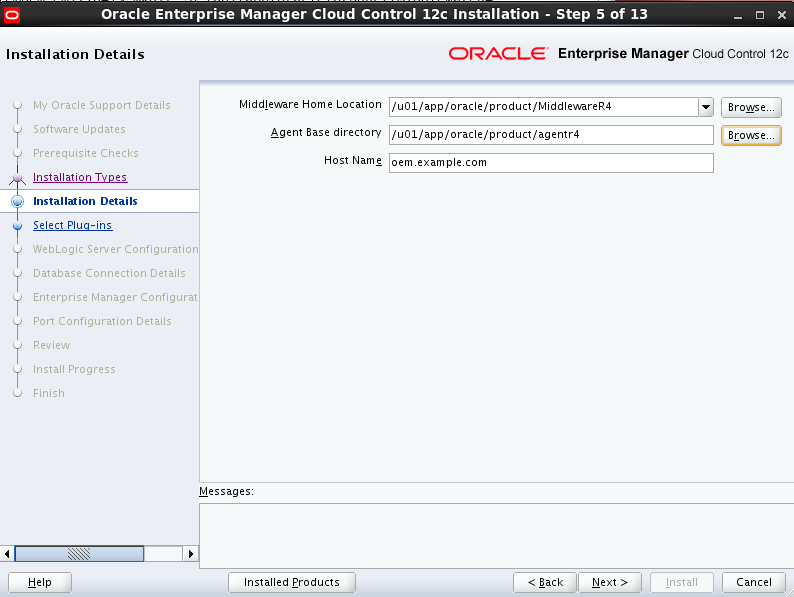The height and width of the screenshot is (597, 794).
Task: Click the Port Configuration Details step
Action: coord(102,321)
